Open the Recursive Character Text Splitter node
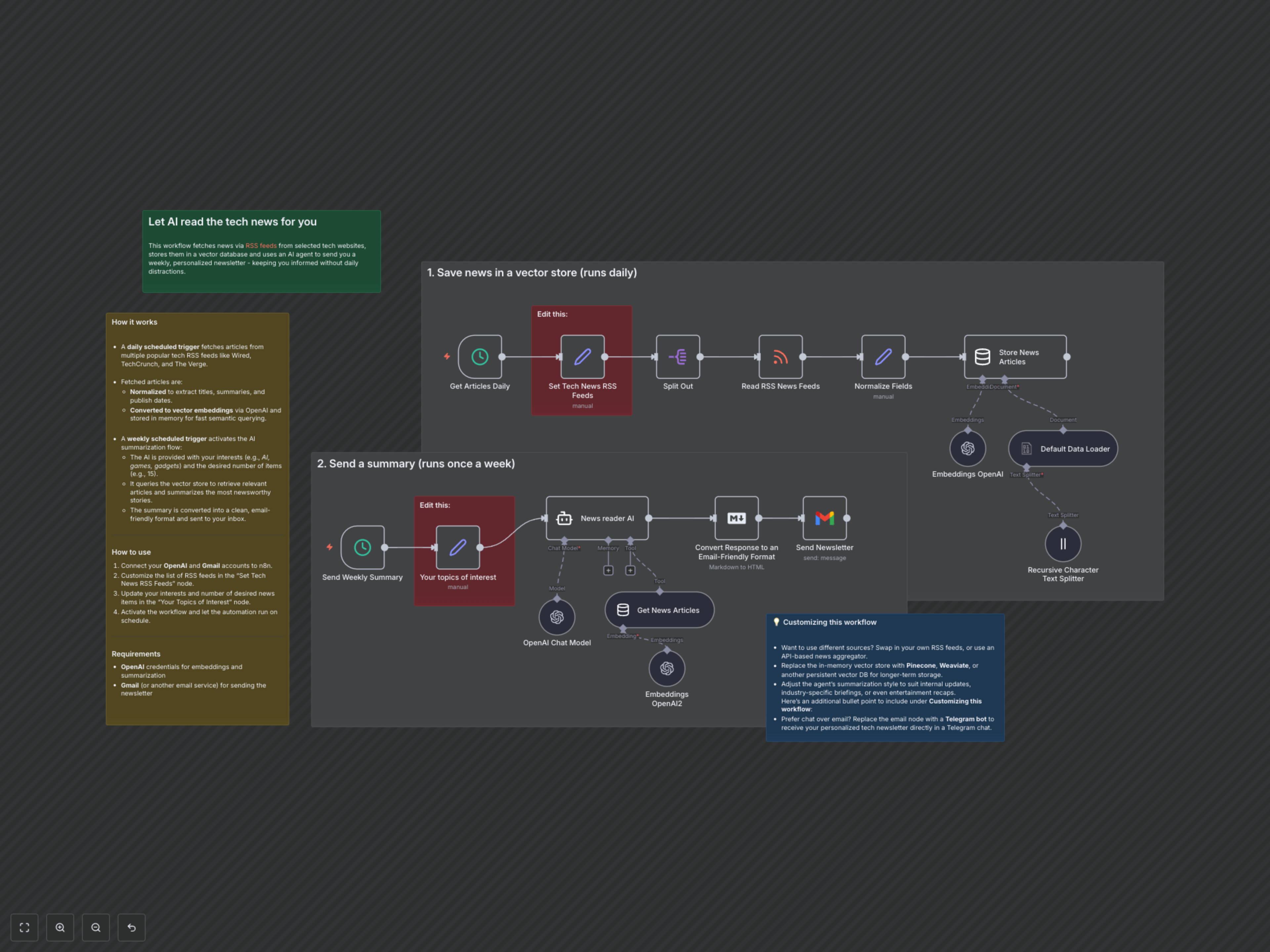1270x952 pixels. (x=1063, y=544)
